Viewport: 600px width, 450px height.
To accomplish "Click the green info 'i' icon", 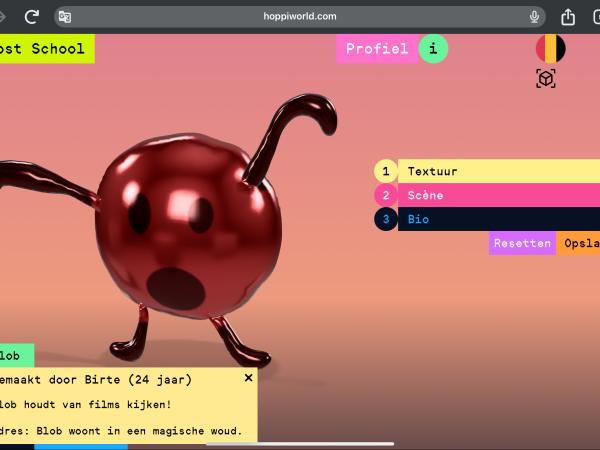I will 432,49.
